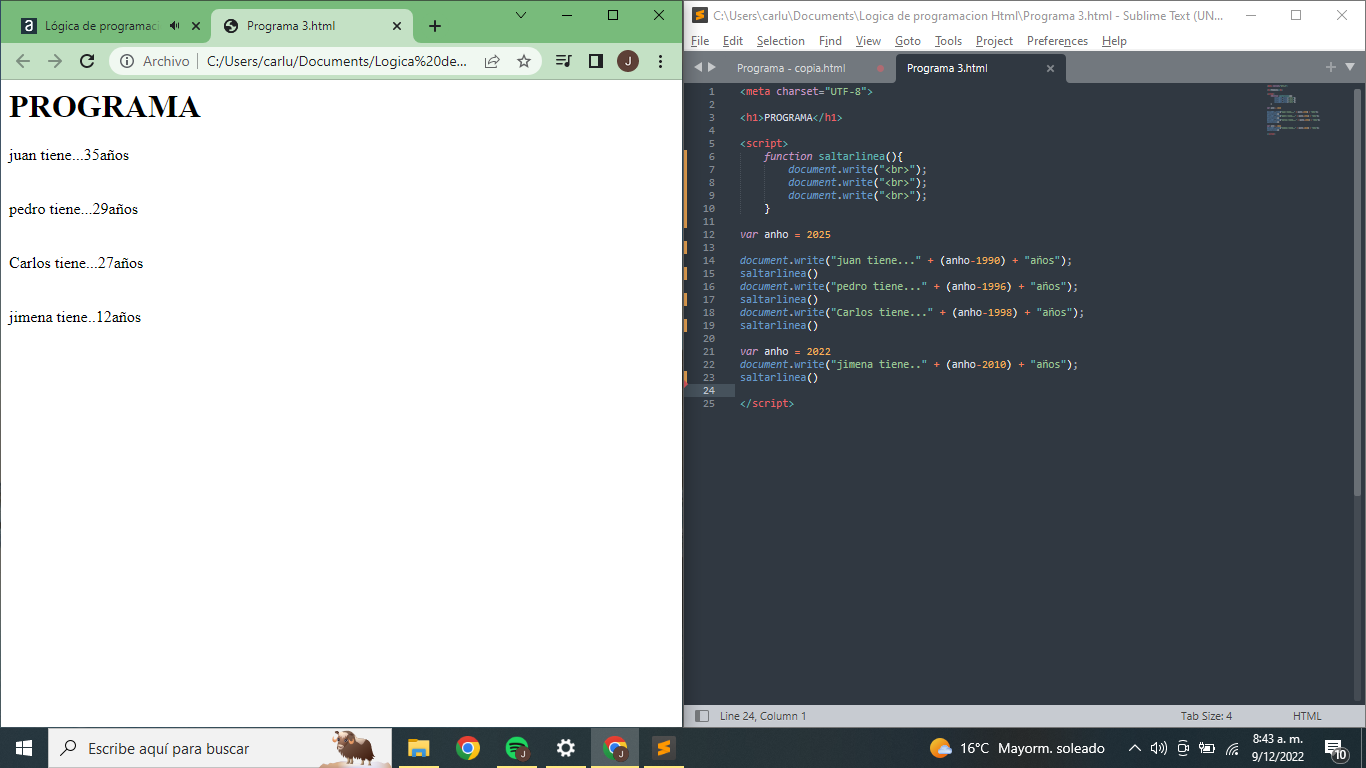Image resolution: width=1366 pixels, height=768 pixels.
Task: Open Settings gear from taskbar
Action: click(x=565, y=748)
